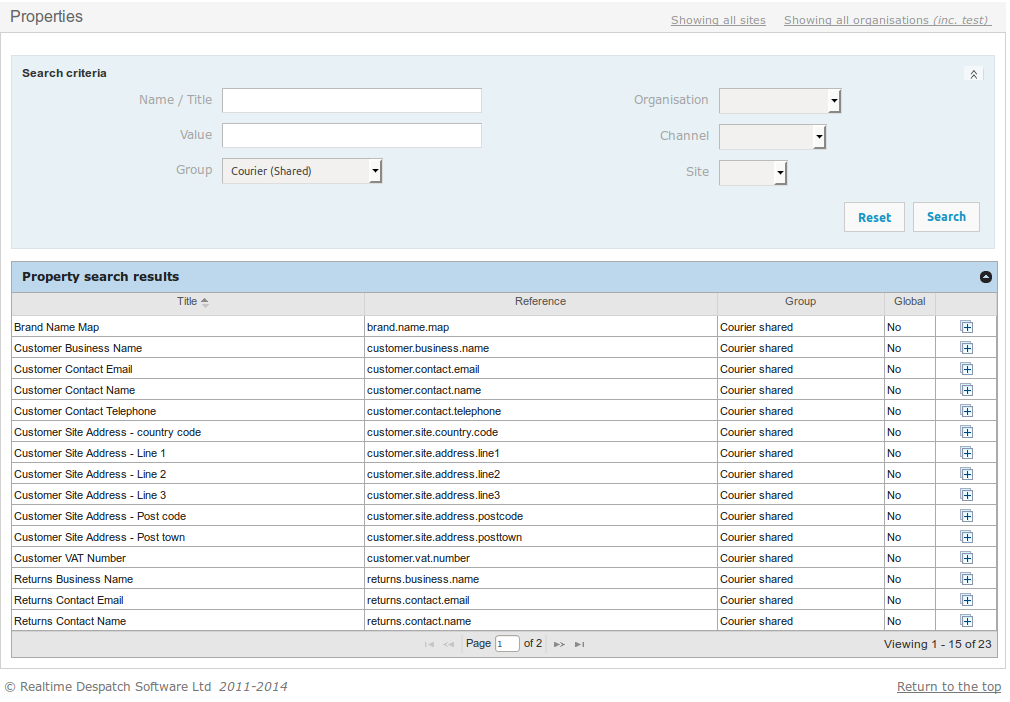Image resolution: width=1010 pixels, height=702 pixels.
Task: Expand the Returns Contact Name row
Action: [966, 621]
